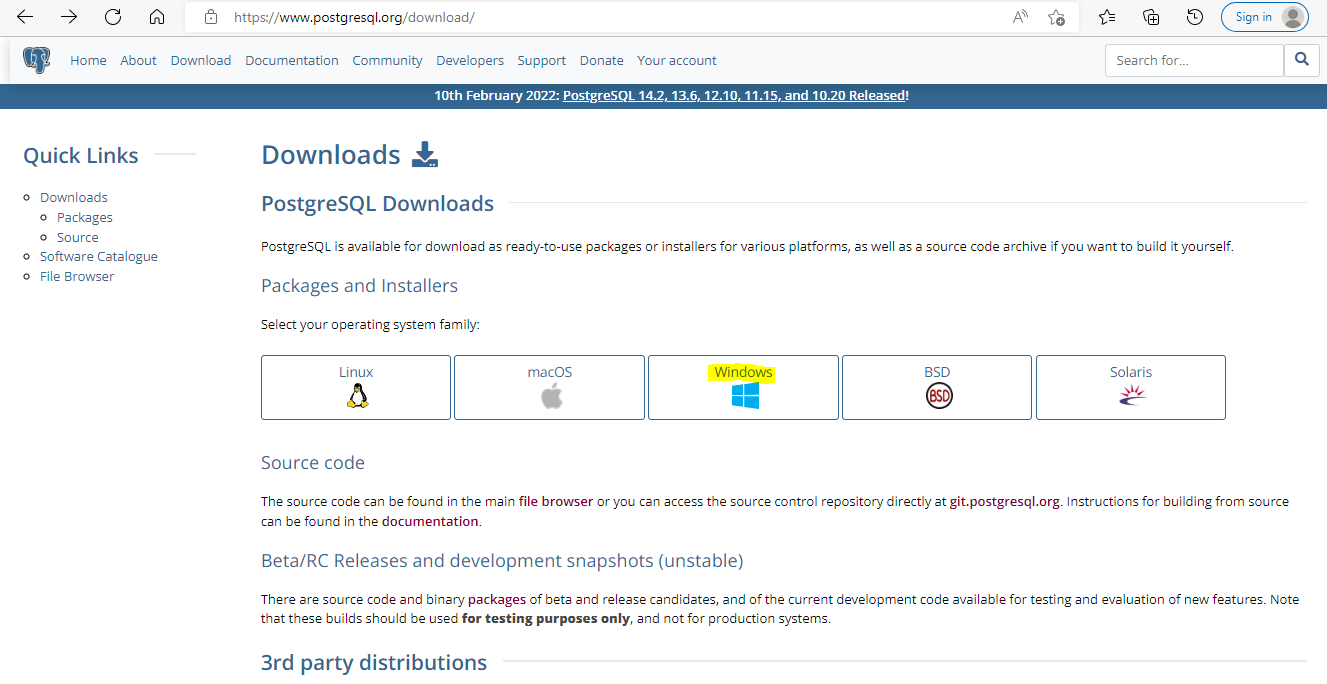The image size is (1327, 684).
Task: Select the Linux penguin icon
Action: click(x=356, y=397)
